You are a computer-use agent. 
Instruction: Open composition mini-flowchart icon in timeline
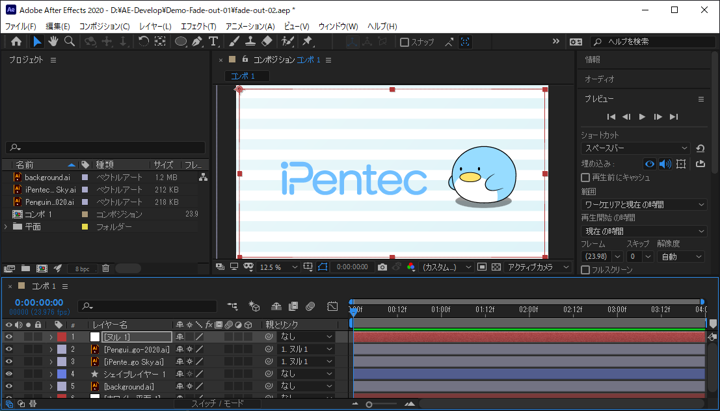(233, 306)
